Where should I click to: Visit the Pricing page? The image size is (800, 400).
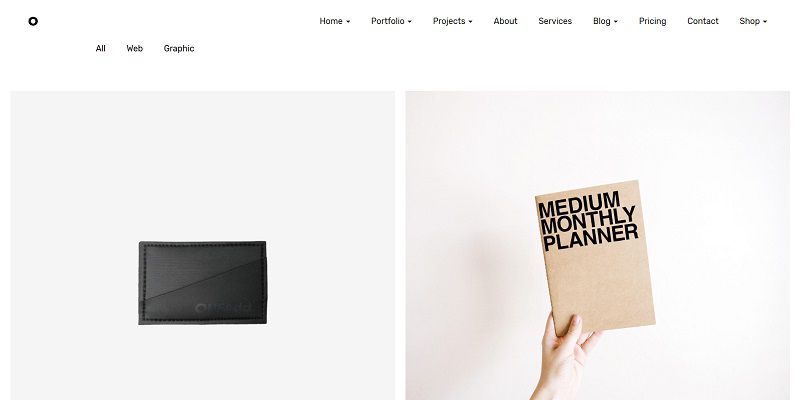click(653, 21)
